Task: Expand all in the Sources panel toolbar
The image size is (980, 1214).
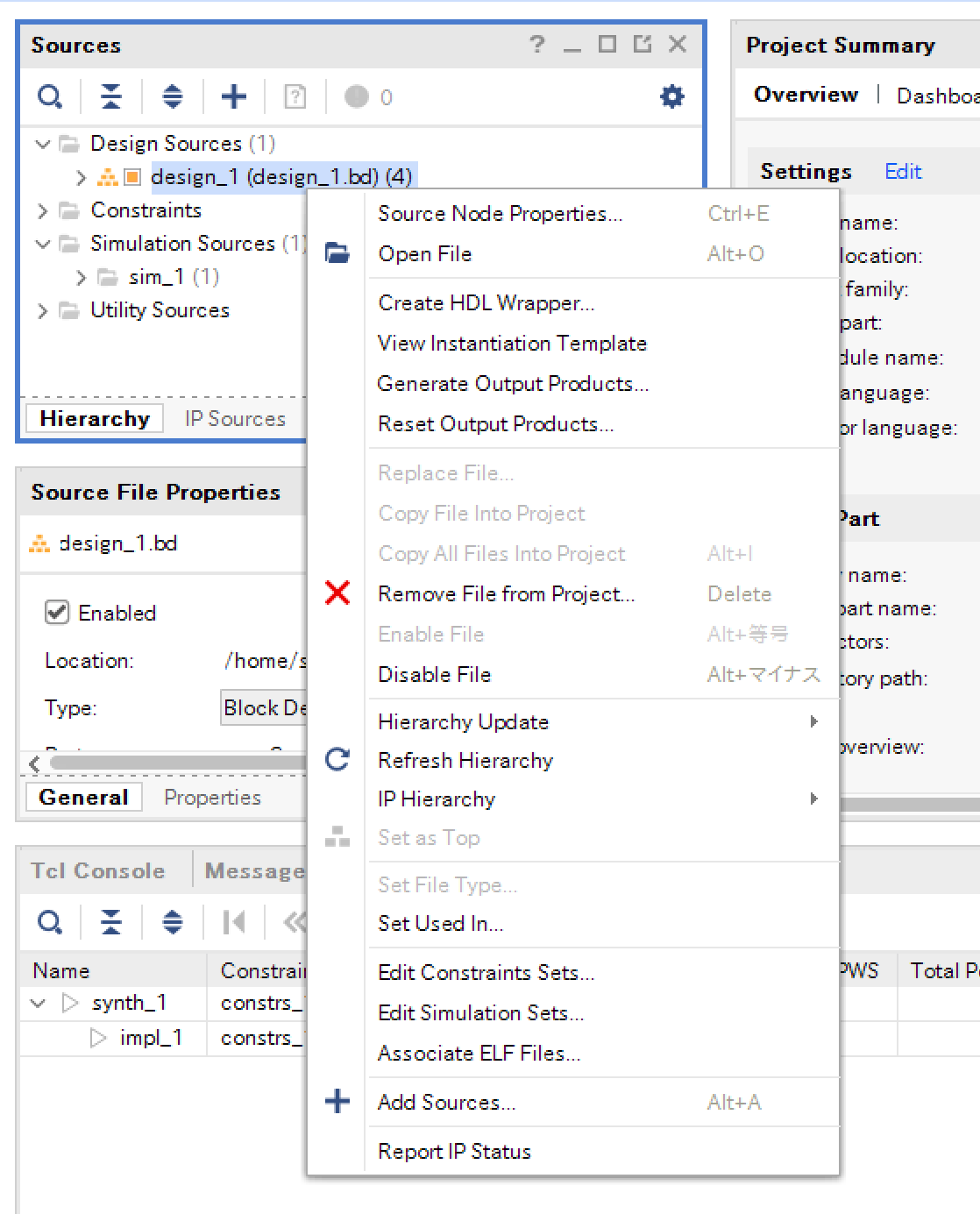Action: (173, 96)
